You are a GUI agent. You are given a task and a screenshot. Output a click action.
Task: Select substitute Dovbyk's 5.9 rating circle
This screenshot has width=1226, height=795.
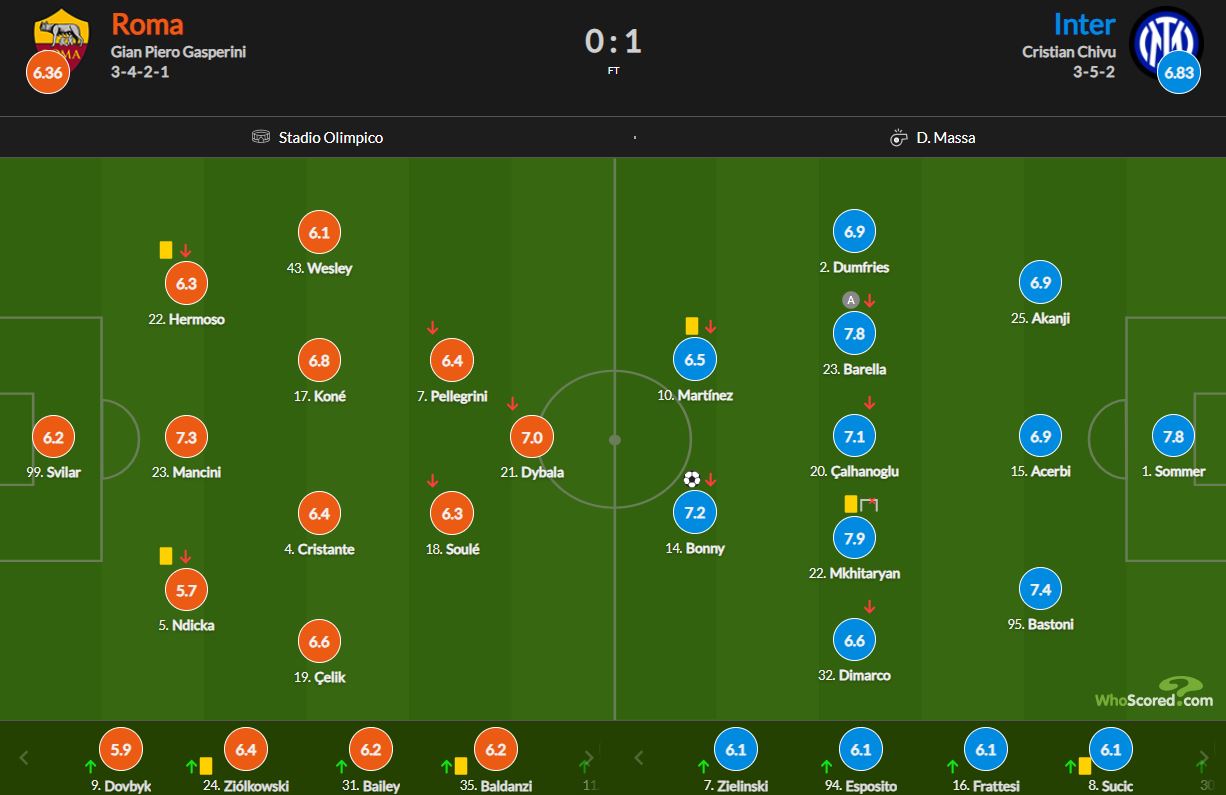[121, 749]
